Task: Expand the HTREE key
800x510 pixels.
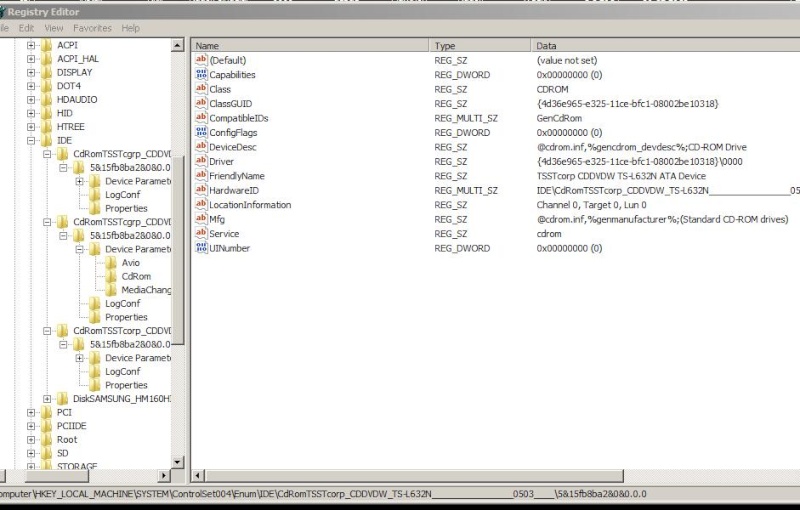Action: (31, 127)
